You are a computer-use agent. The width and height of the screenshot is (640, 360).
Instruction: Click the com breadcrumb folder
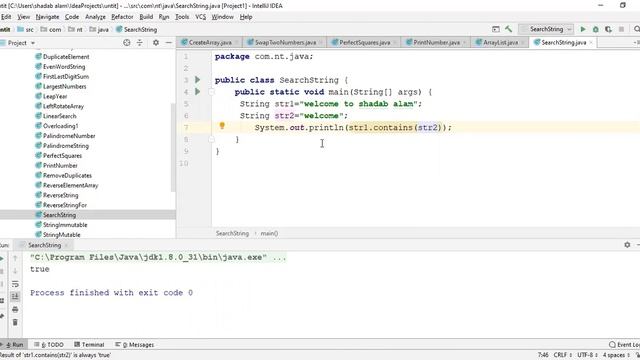(x=51, y=29)
